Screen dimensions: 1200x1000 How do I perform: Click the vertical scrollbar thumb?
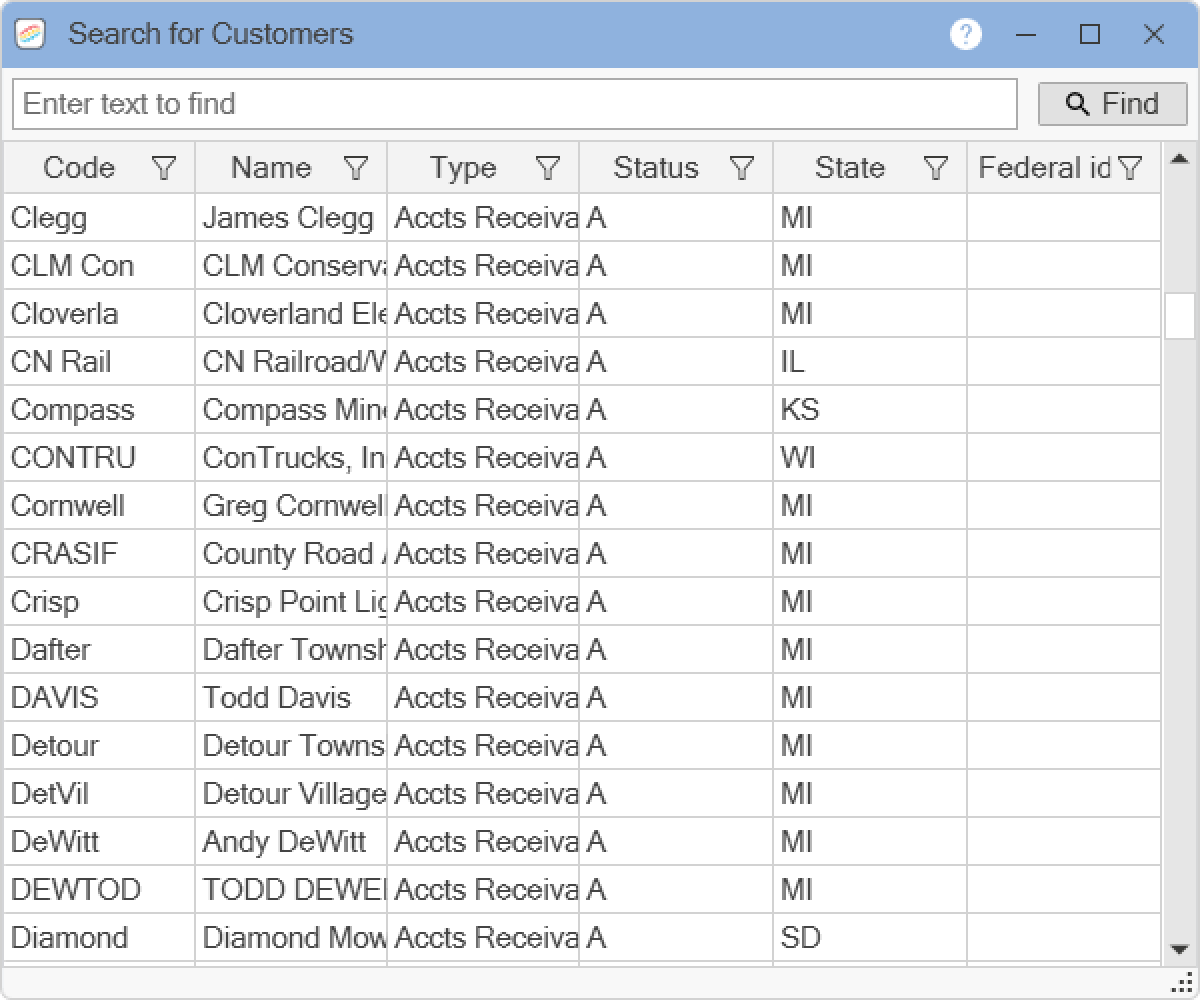[x=1180, y=316]
